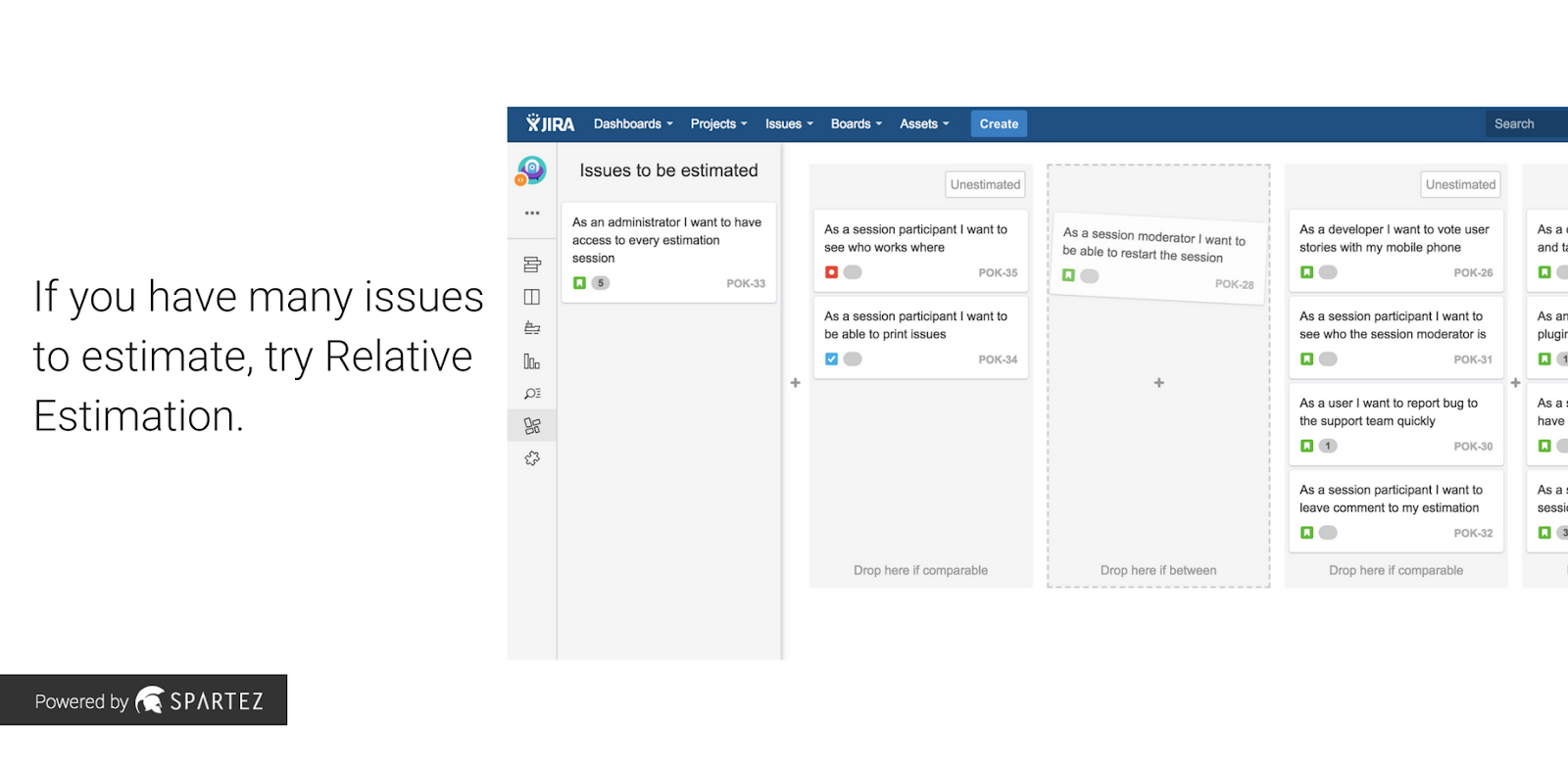Viewport: 1568px width, 767px height.
Task: Open the Assets menu
Action: tap(924, 124)
